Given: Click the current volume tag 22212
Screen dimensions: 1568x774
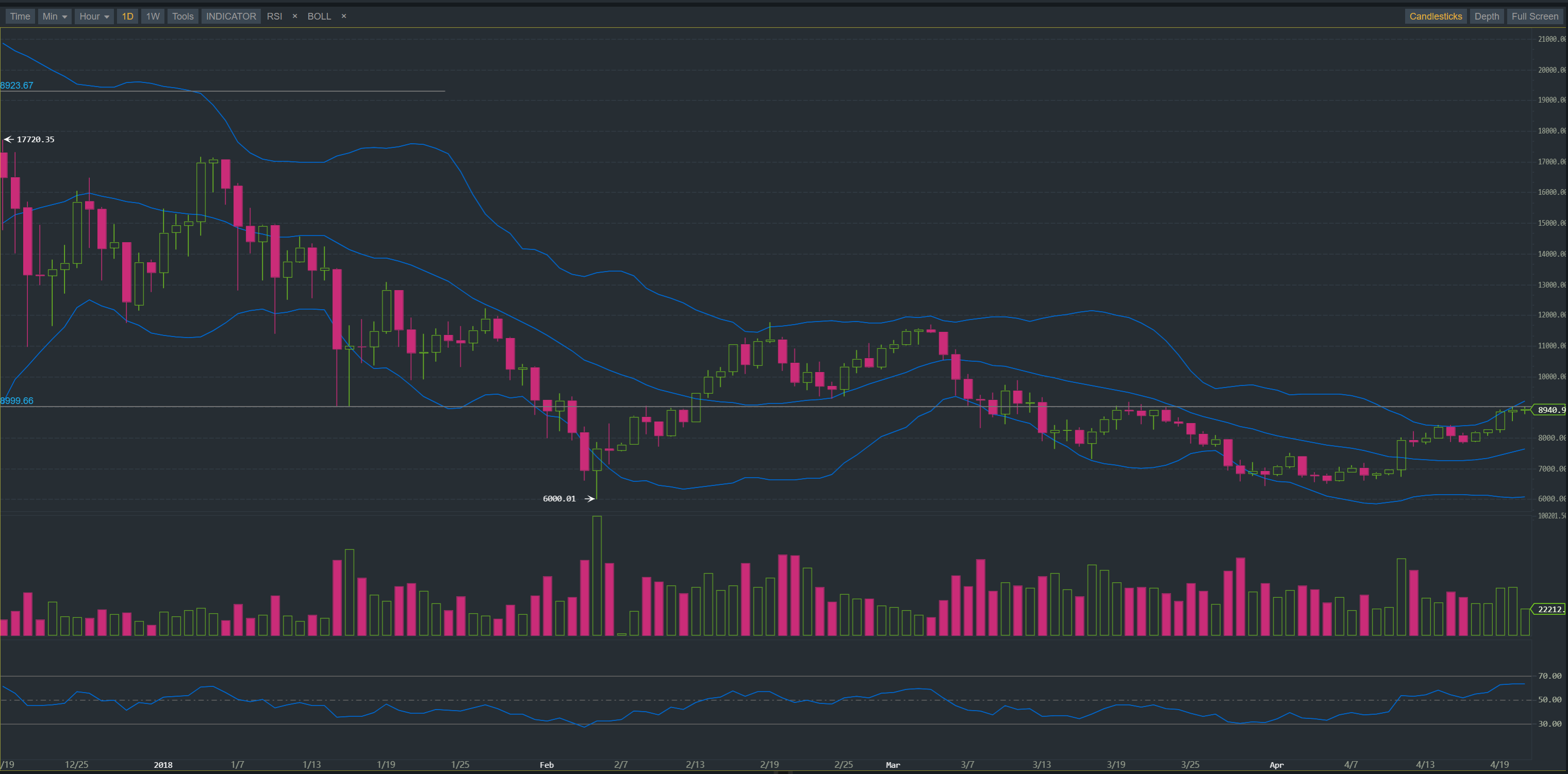Looking at the screenshot, I should tap(1550, 609).
